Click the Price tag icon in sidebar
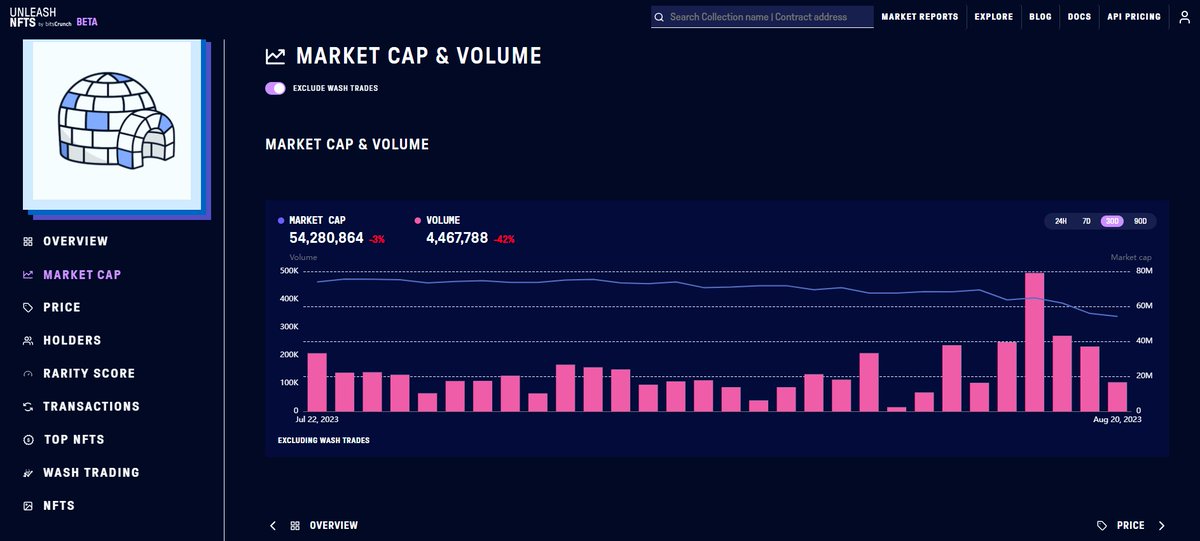This screenshot has height=541, width=1200. (28, 307)
